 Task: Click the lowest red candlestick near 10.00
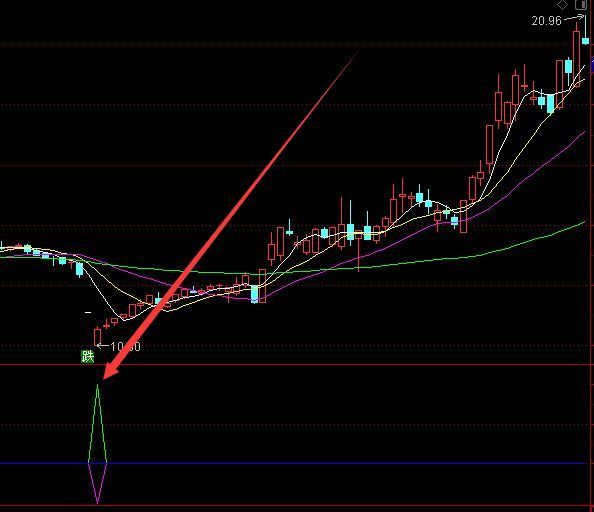[97, 337]
